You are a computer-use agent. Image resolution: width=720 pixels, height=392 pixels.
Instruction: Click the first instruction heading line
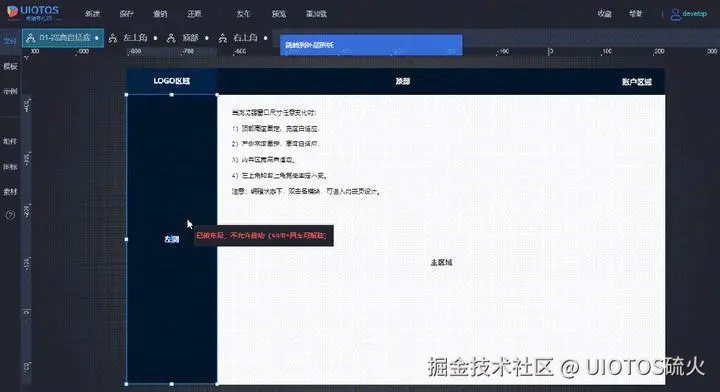pos(274,112)
